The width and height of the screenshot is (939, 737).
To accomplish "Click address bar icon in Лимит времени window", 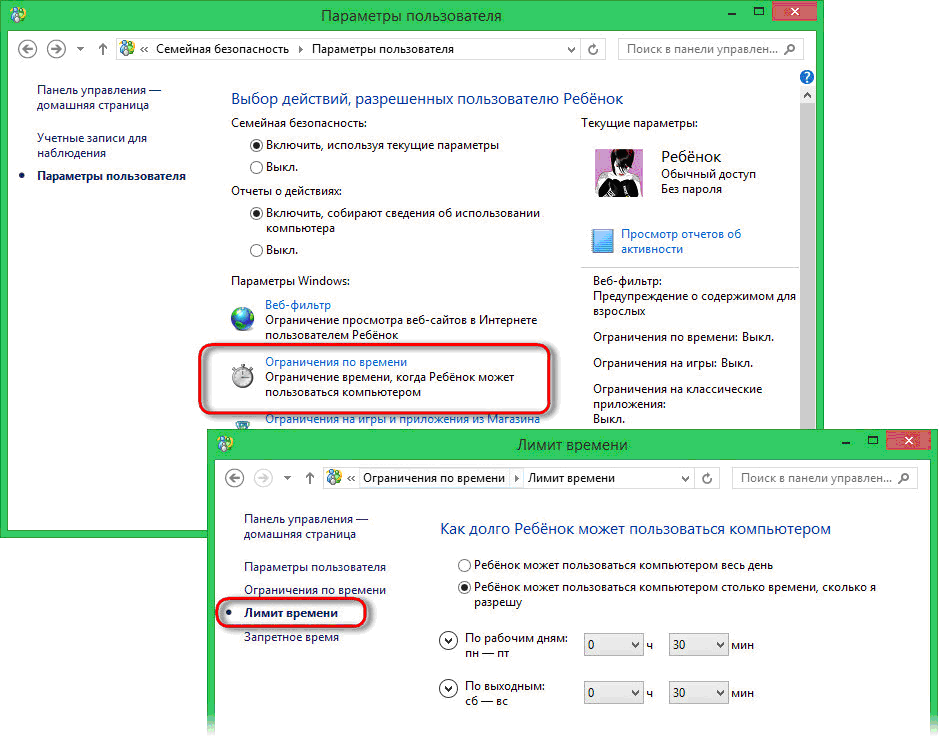I will point(334,477).
